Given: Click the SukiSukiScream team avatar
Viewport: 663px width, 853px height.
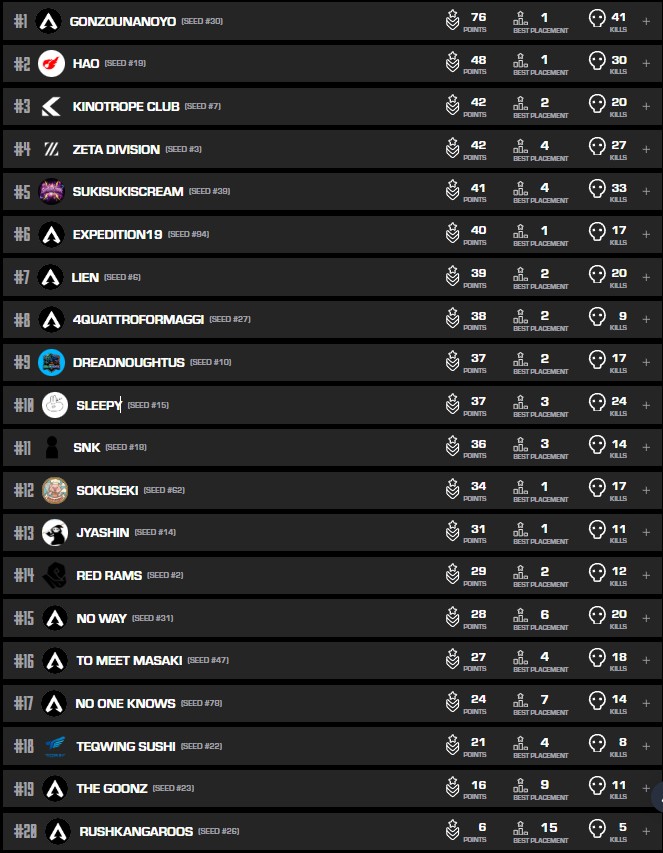Looking at the screenshot, I should tap(51, 191).
